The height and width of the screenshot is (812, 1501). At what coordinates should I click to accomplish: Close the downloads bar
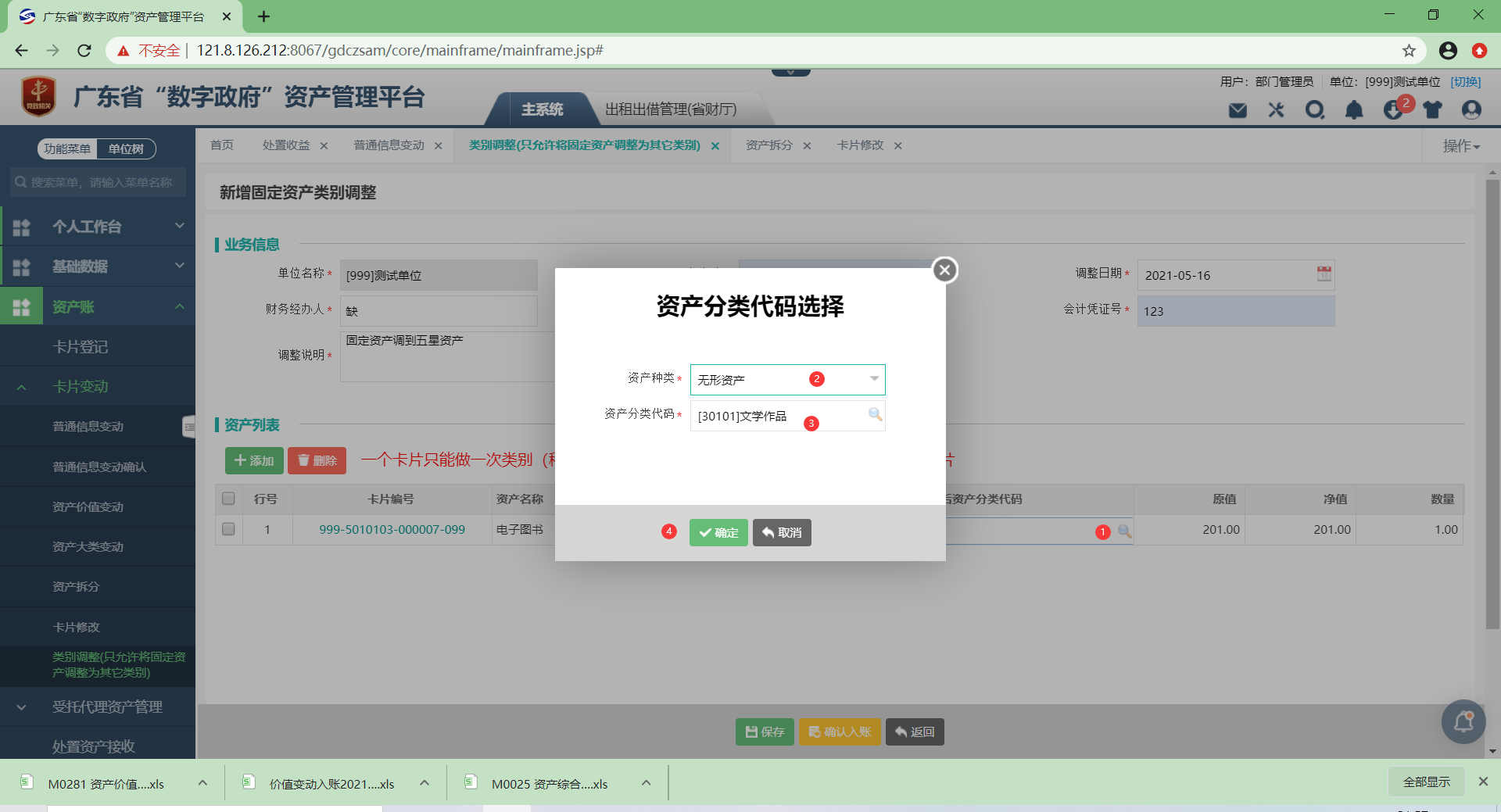pyautogui.click(x=1483, y=782)
